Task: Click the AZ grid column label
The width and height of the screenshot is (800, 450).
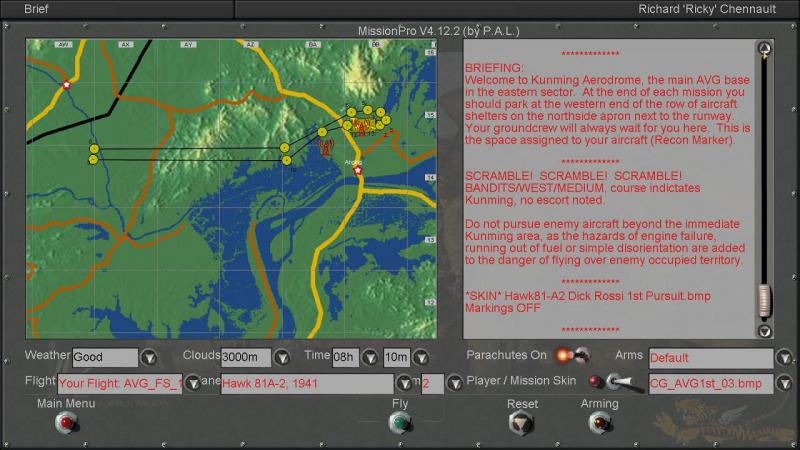Action: [x=250, y=44]
